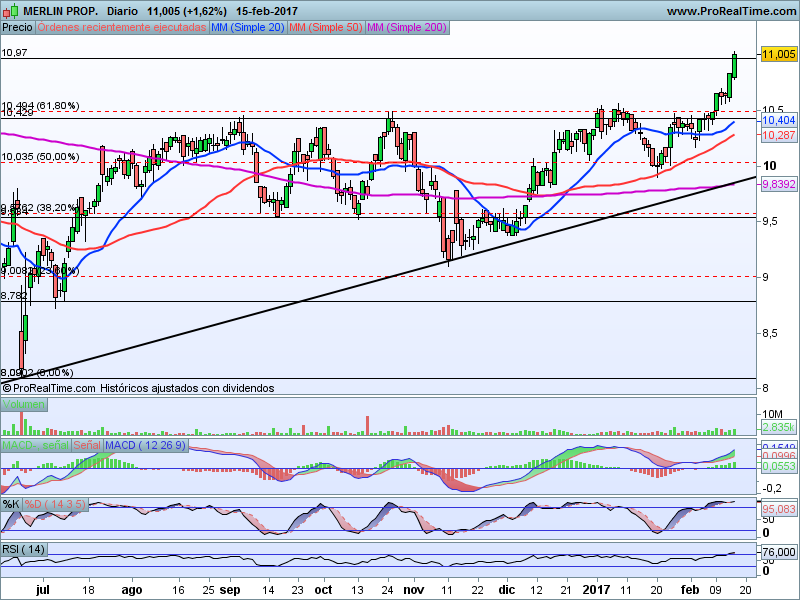Click the 2017 year on the time axis
Image resolution: width=800 pixels, height=600 pixels.
tap(596, 590)
